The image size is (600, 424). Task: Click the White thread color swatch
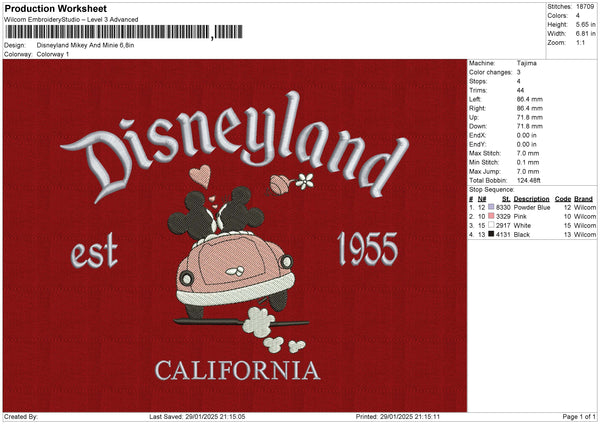point(491,225)
